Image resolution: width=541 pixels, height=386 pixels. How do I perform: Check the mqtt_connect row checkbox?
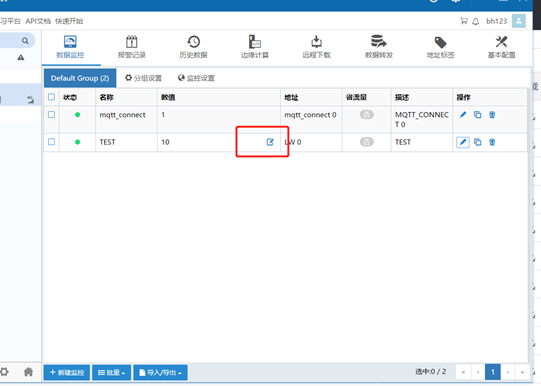(51, 115)
